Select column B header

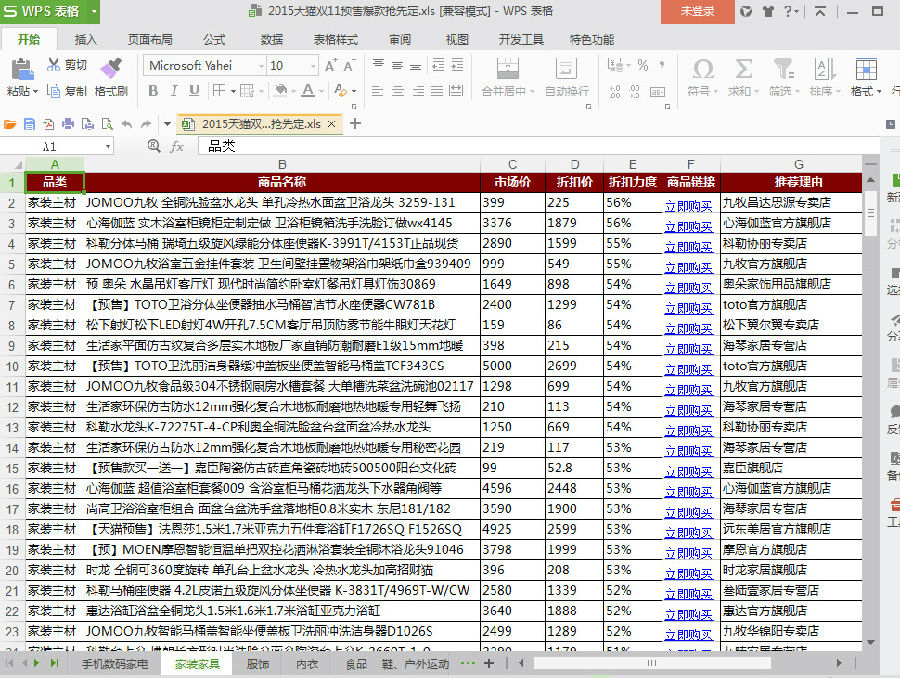pos(282,165)
